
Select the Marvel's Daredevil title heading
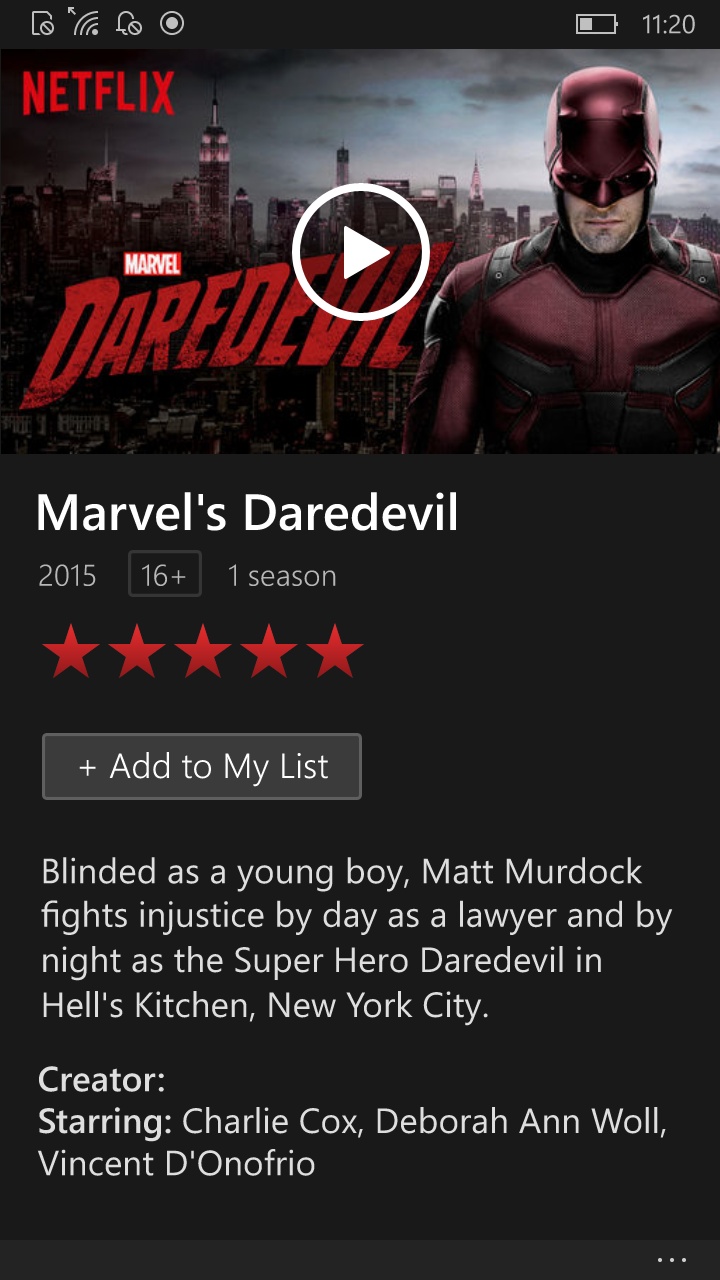247,513
